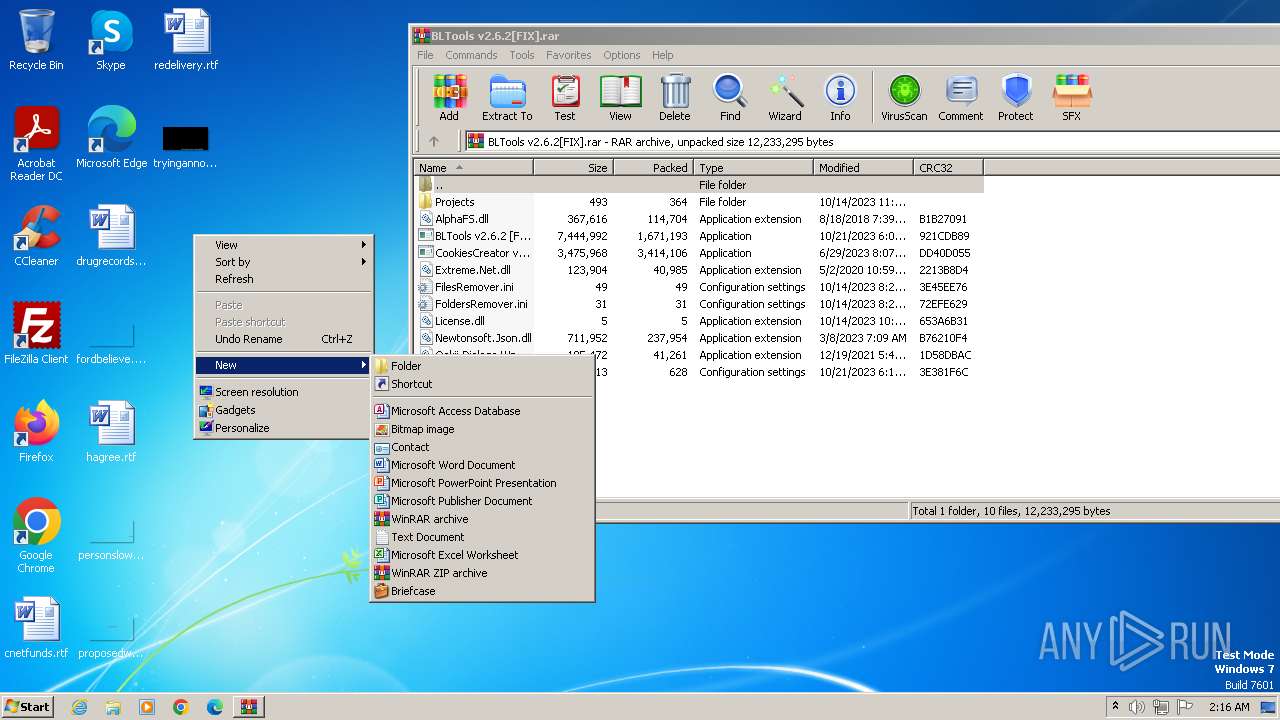Expand the View submenu in context menu

point(283,245)
